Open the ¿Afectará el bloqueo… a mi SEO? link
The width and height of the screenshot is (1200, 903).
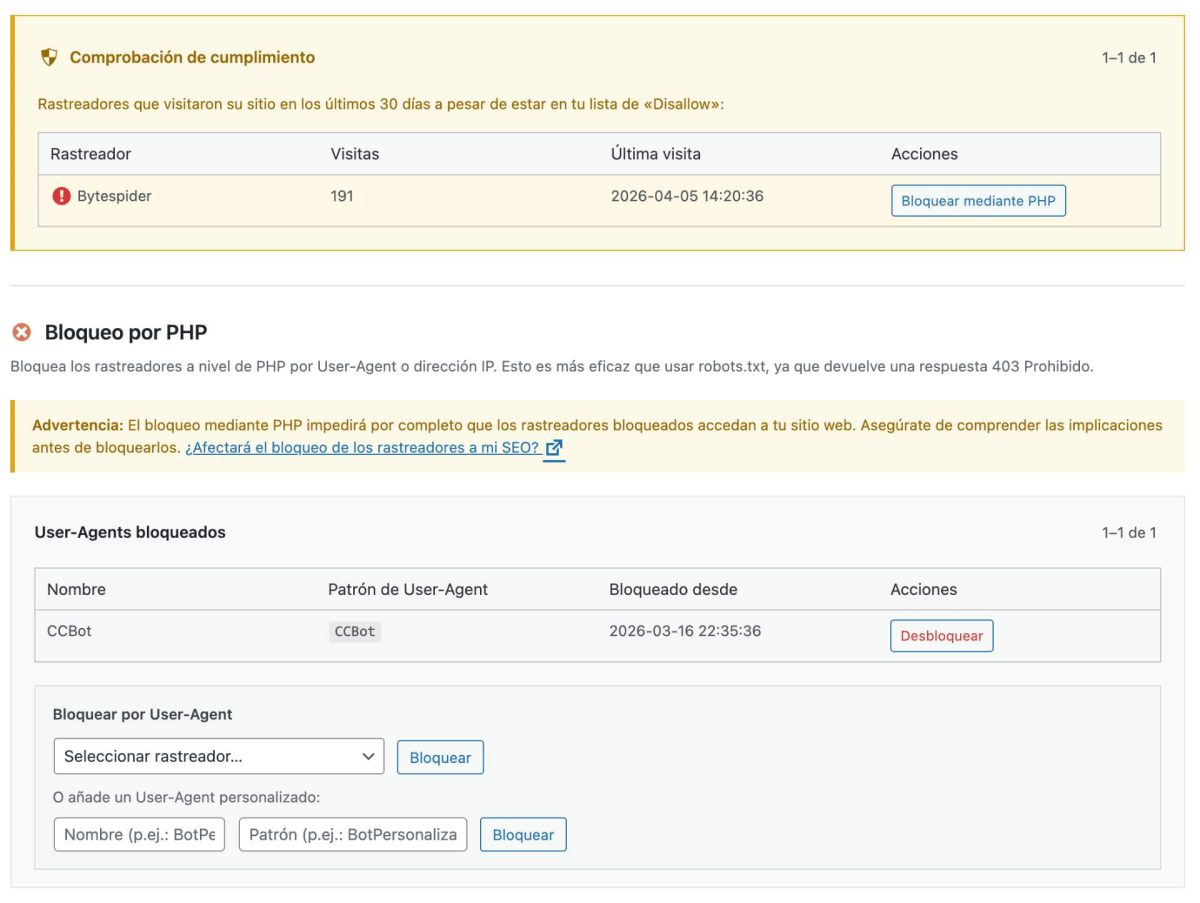click(x=363, y=448)
